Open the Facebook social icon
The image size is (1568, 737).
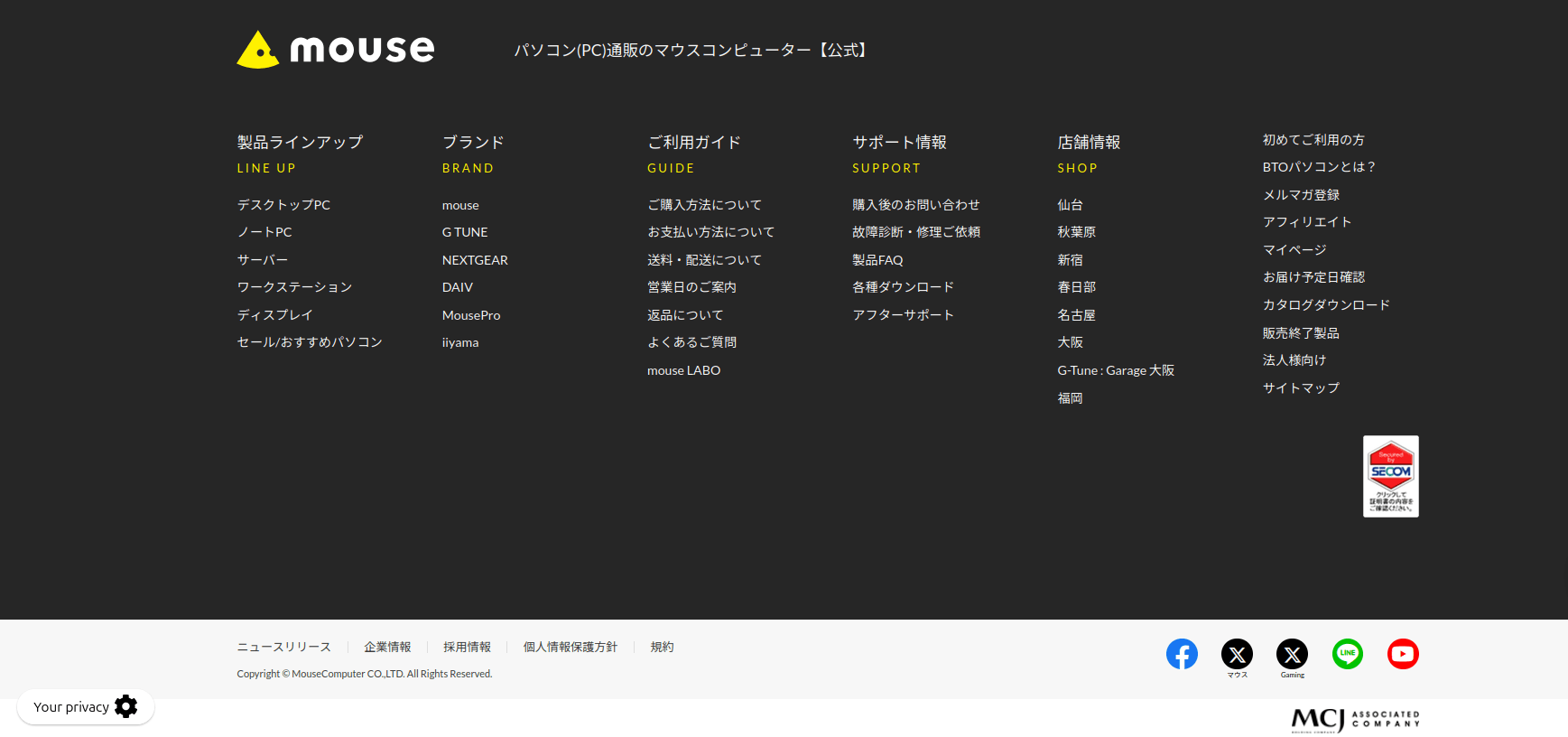point(1182,654)
